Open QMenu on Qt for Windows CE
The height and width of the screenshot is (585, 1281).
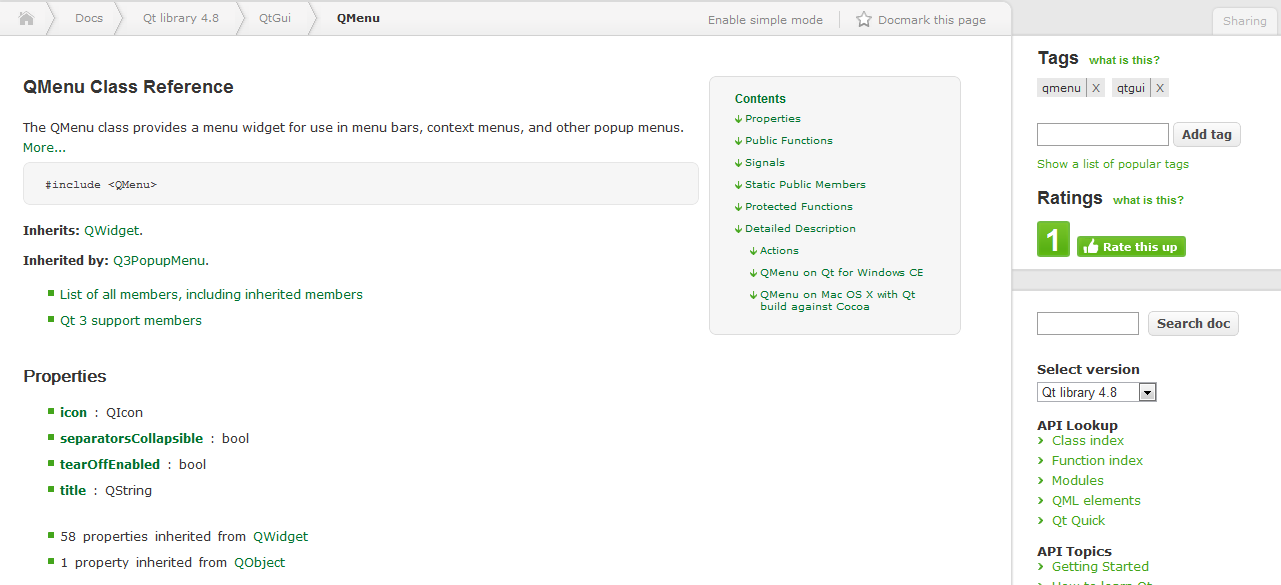(841, 273)
